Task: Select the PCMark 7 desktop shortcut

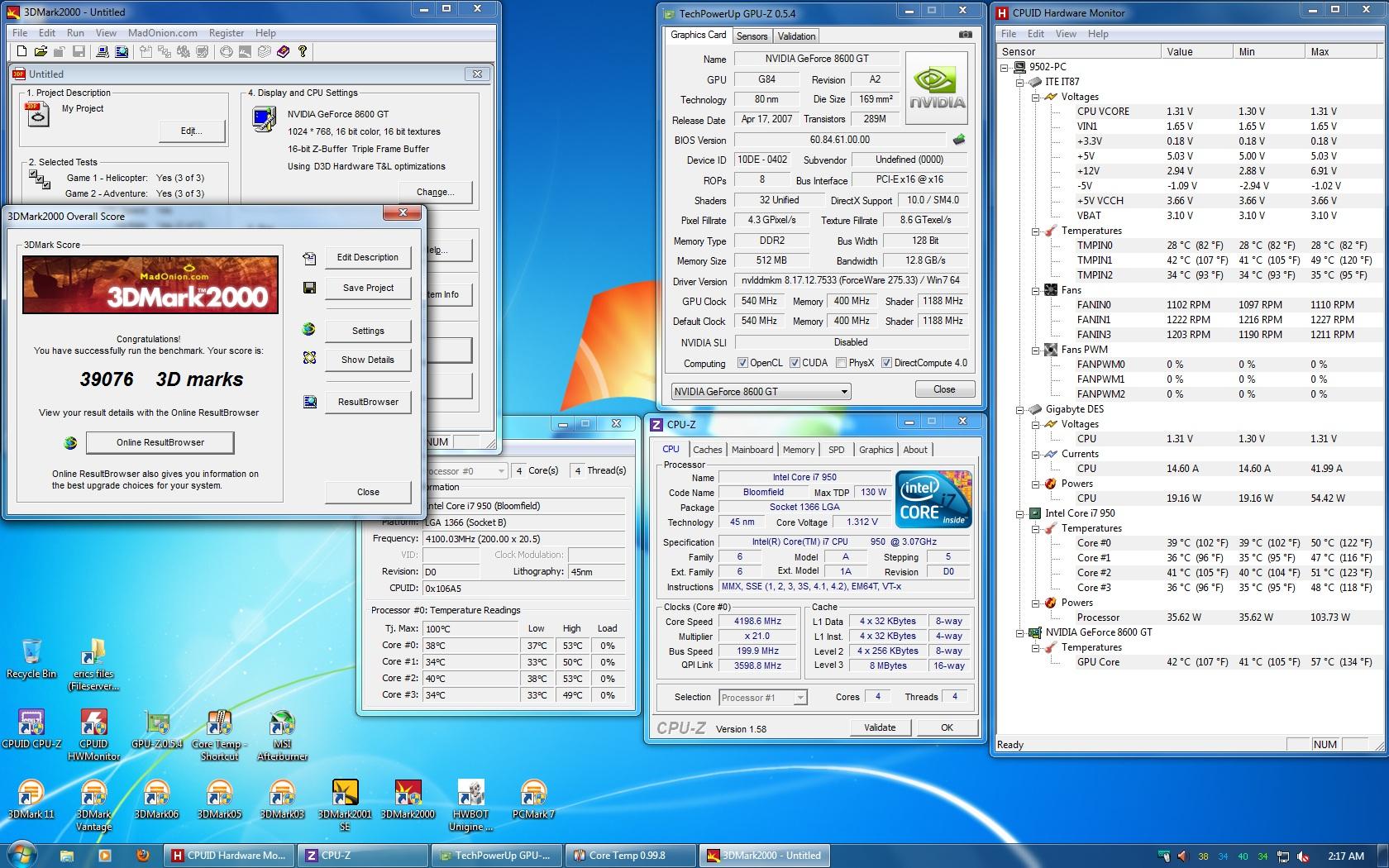Action: click(x=533, y=800)
